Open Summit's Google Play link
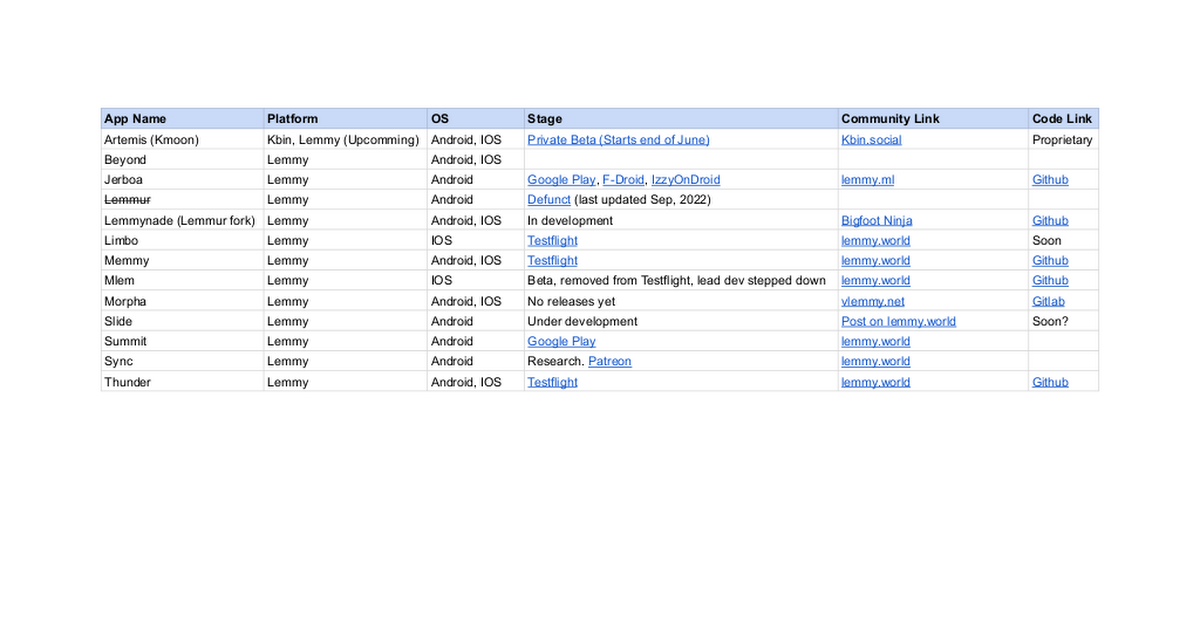The image size is (1200, 630). (x=561, y=341)
